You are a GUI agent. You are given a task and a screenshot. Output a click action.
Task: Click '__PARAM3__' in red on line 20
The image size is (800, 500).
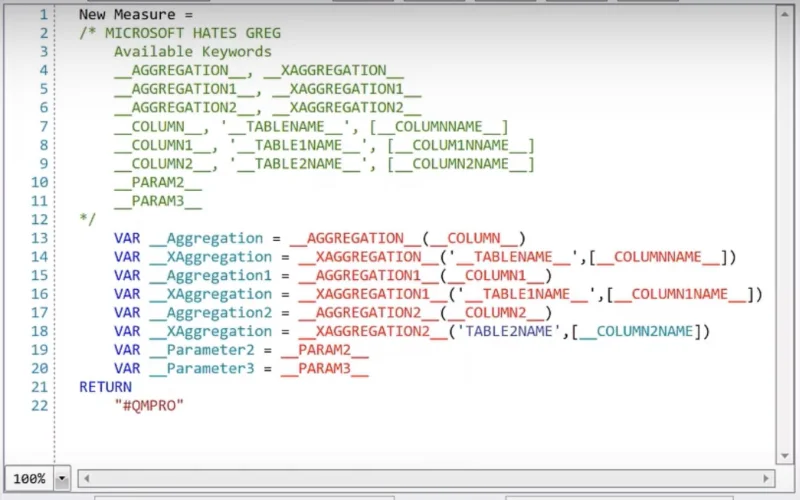tap(324, 369)
